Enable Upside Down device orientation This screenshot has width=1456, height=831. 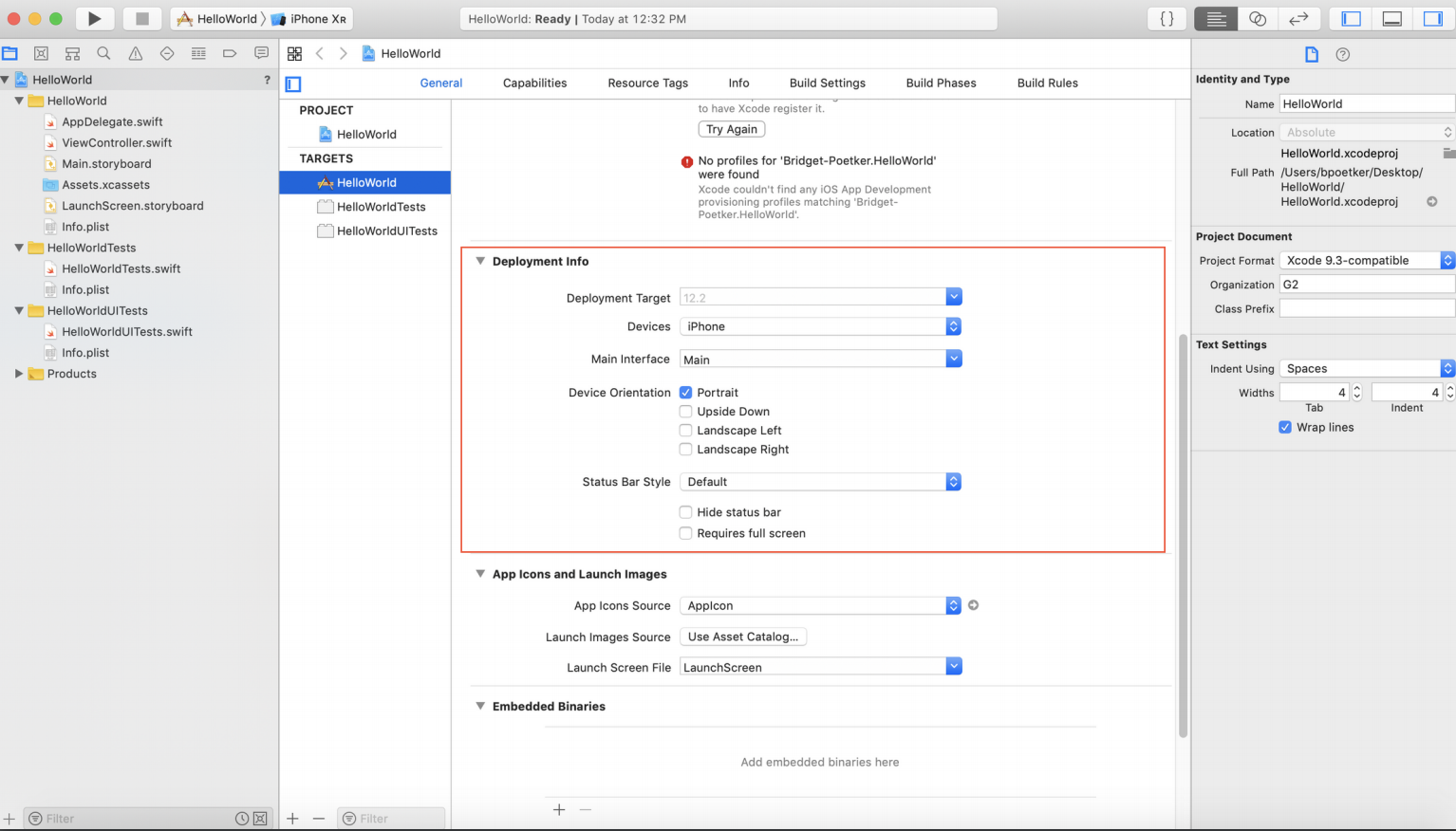[685, 411]
